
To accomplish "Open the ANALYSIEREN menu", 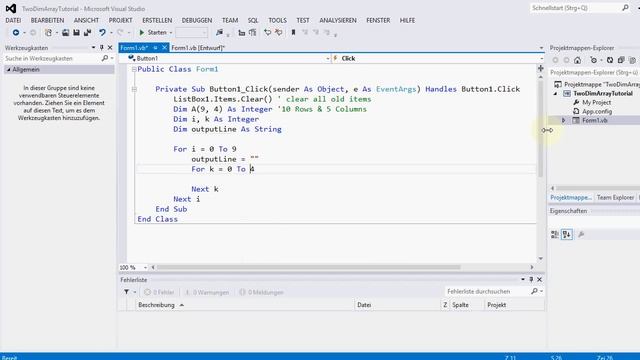I will tap(338, 20).
